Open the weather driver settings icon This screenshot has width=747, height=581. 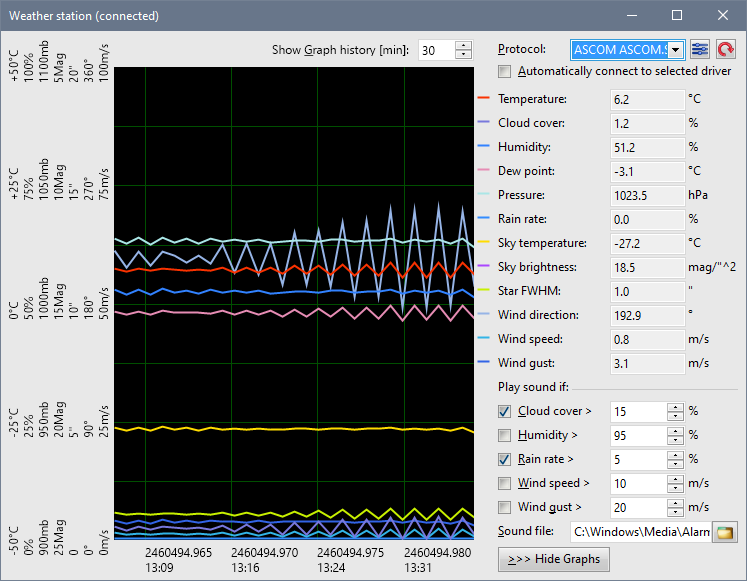700,49
